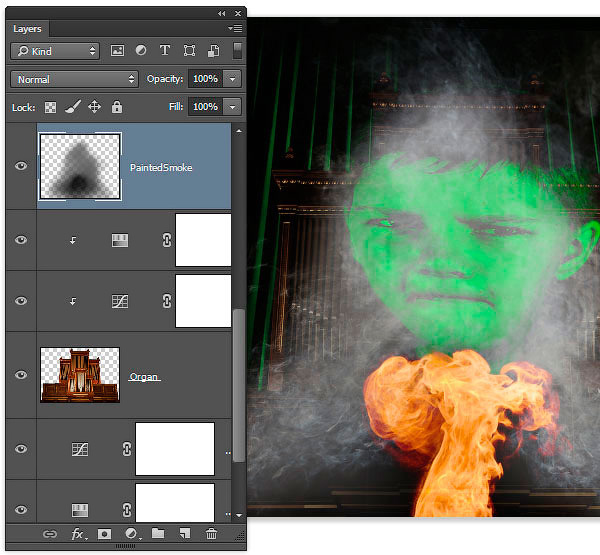Click the Organ layer name
The height and width of the screenshot is (555, 600).
tap(143, 377)
